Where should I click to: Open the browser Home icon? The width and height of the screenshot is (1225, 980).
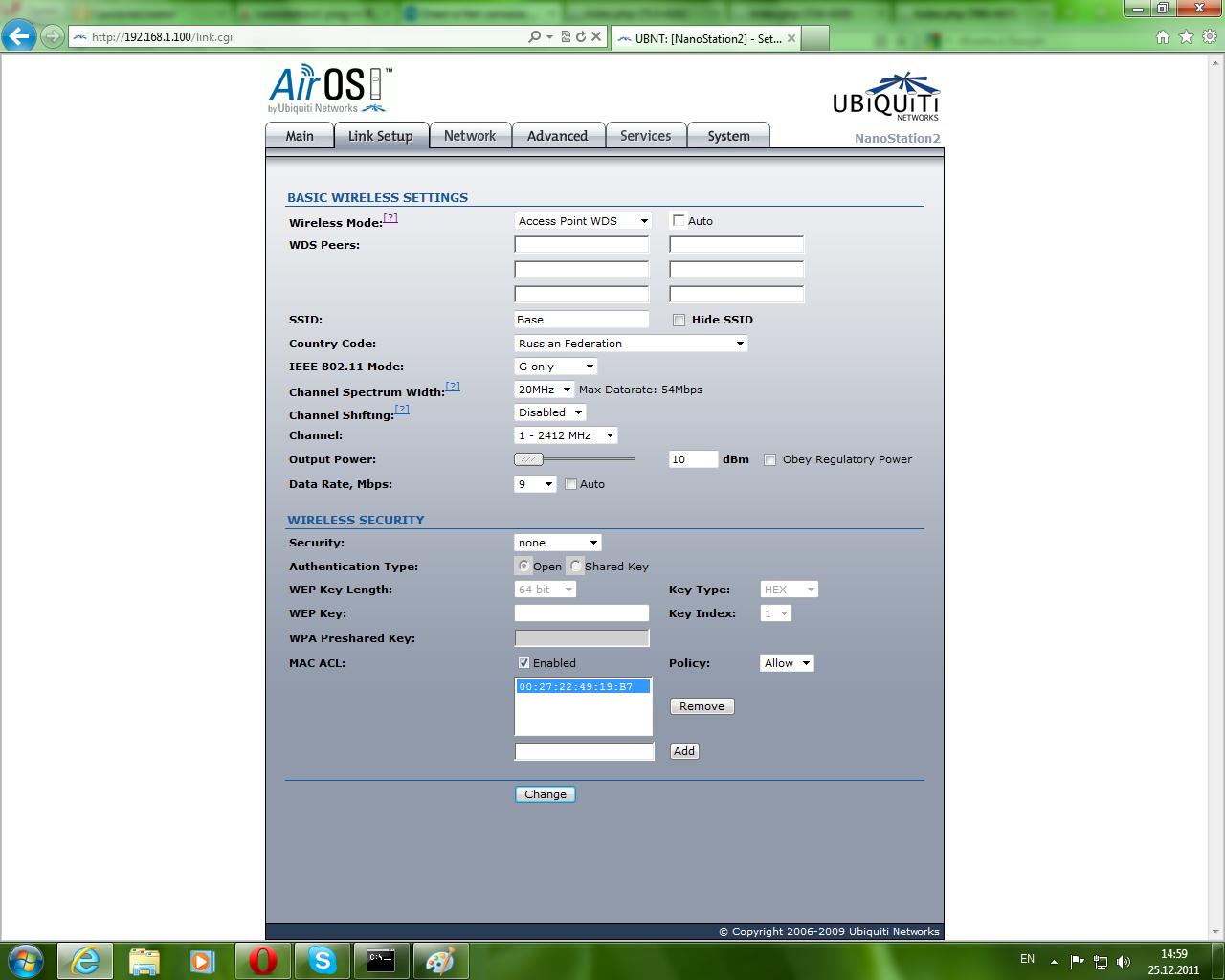tap(1163, 36)
